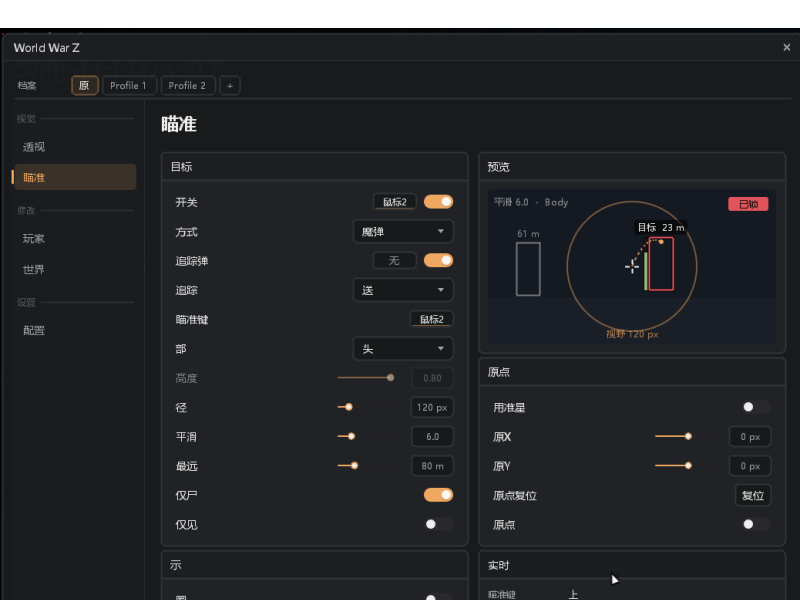Image resolution: width=800 pixels, height=600 pixels.
Task: Turn on the 用准星 toggle
Action: [x=755, y=407]
